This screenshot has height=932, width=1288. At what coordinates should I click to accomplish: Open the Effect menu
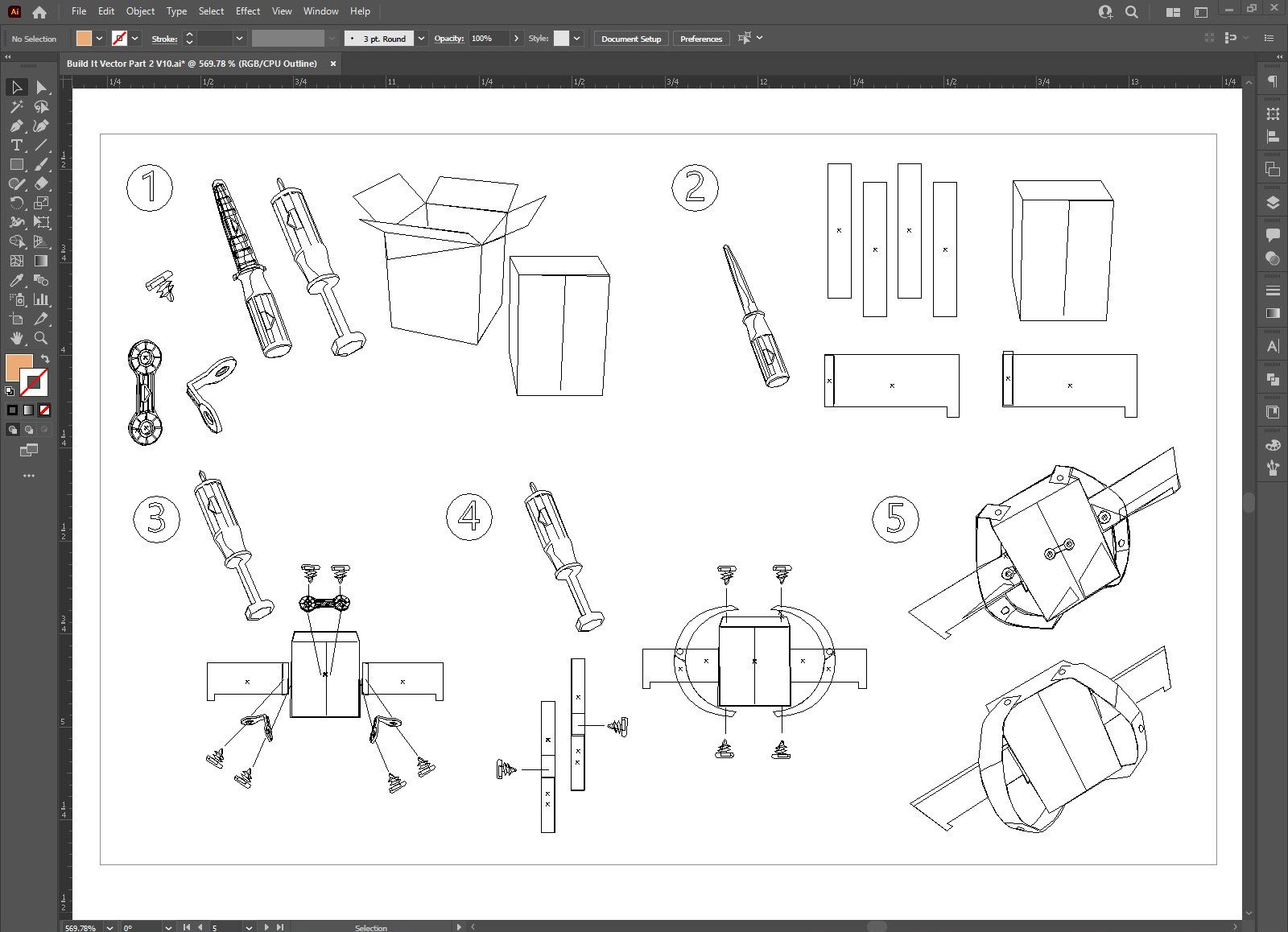click(x=248, y=11)
